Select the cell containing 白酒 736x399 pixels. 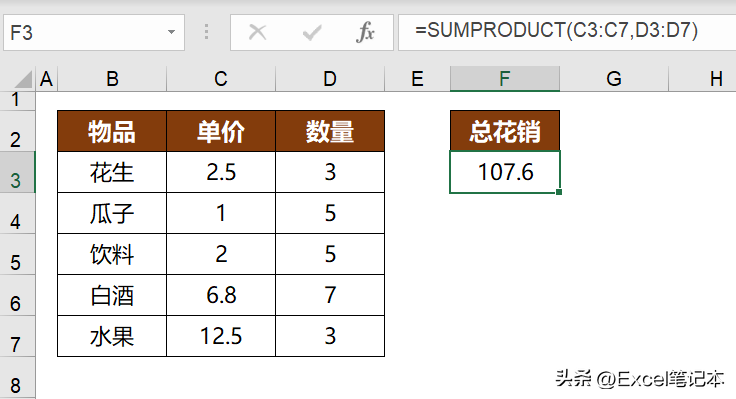[112, 295]
